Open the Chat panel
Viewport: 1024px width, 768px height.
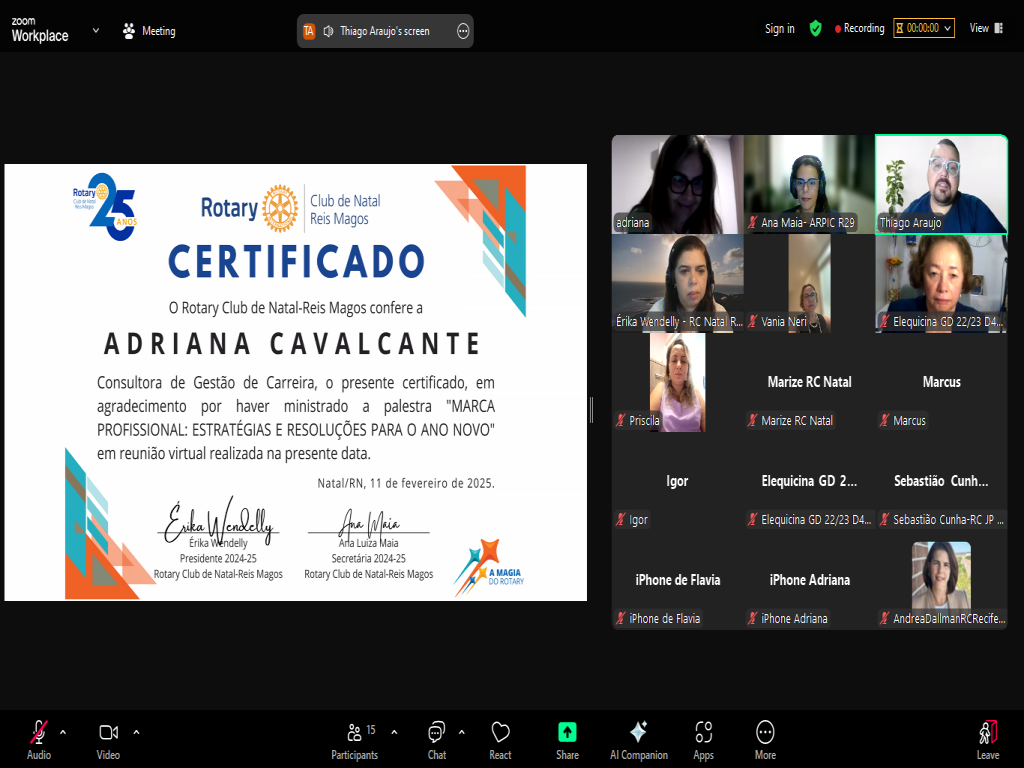(437, 739)
